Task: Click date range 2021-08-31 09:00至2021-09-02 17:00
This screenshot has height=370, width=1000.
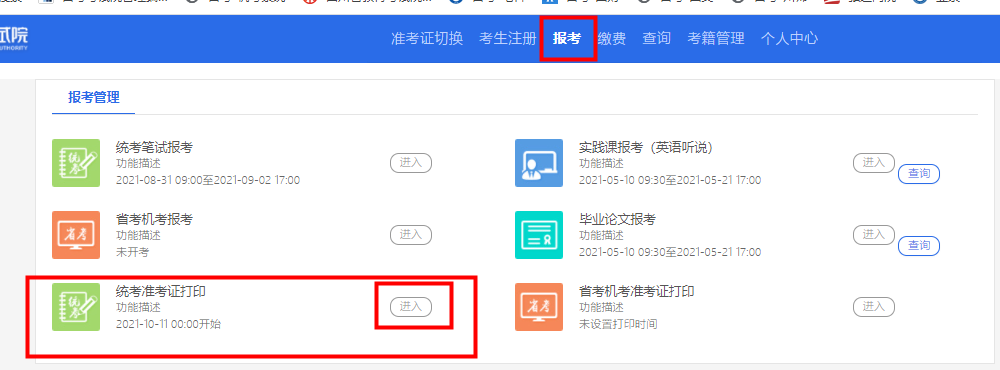Action: pyautogui.click(x=208, y=181)
